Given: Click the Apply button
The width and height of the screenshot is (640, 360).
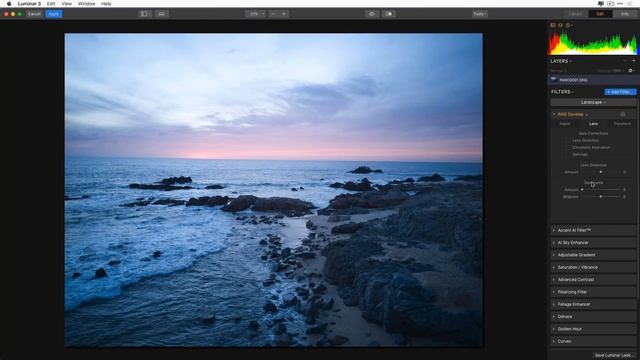Looking at the screenshot, I should pos(53,14).
